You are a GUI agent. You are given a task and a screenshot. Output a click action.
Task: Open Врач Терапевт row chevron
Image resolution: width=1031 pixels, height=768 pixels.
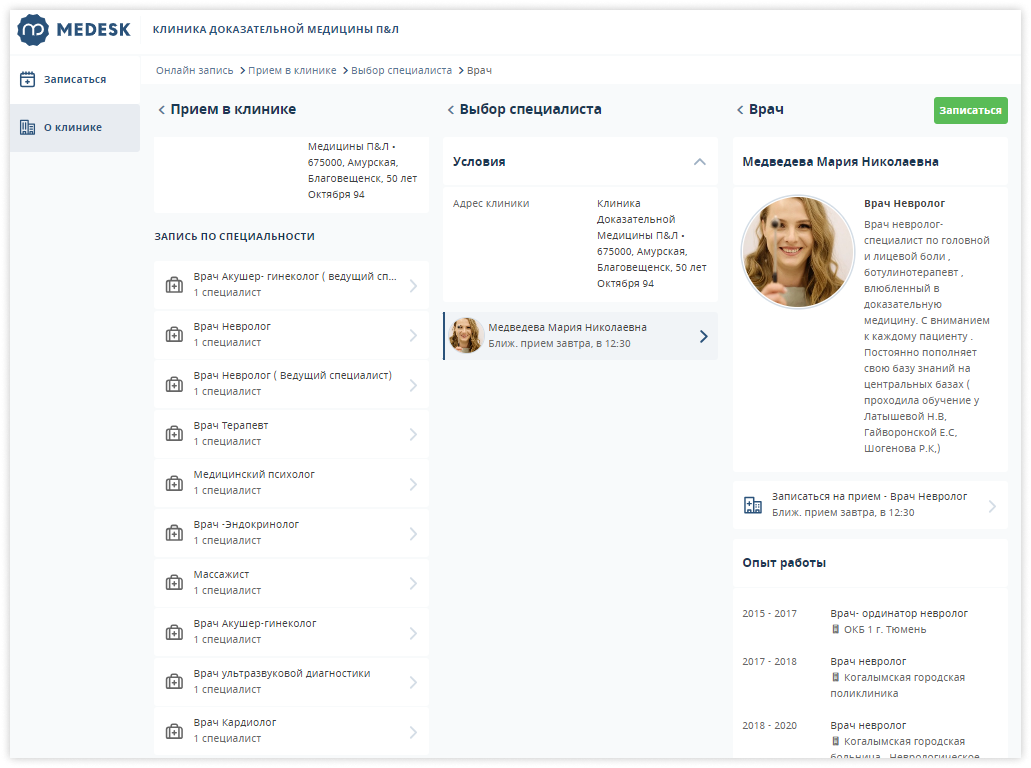tap(413, 434)
